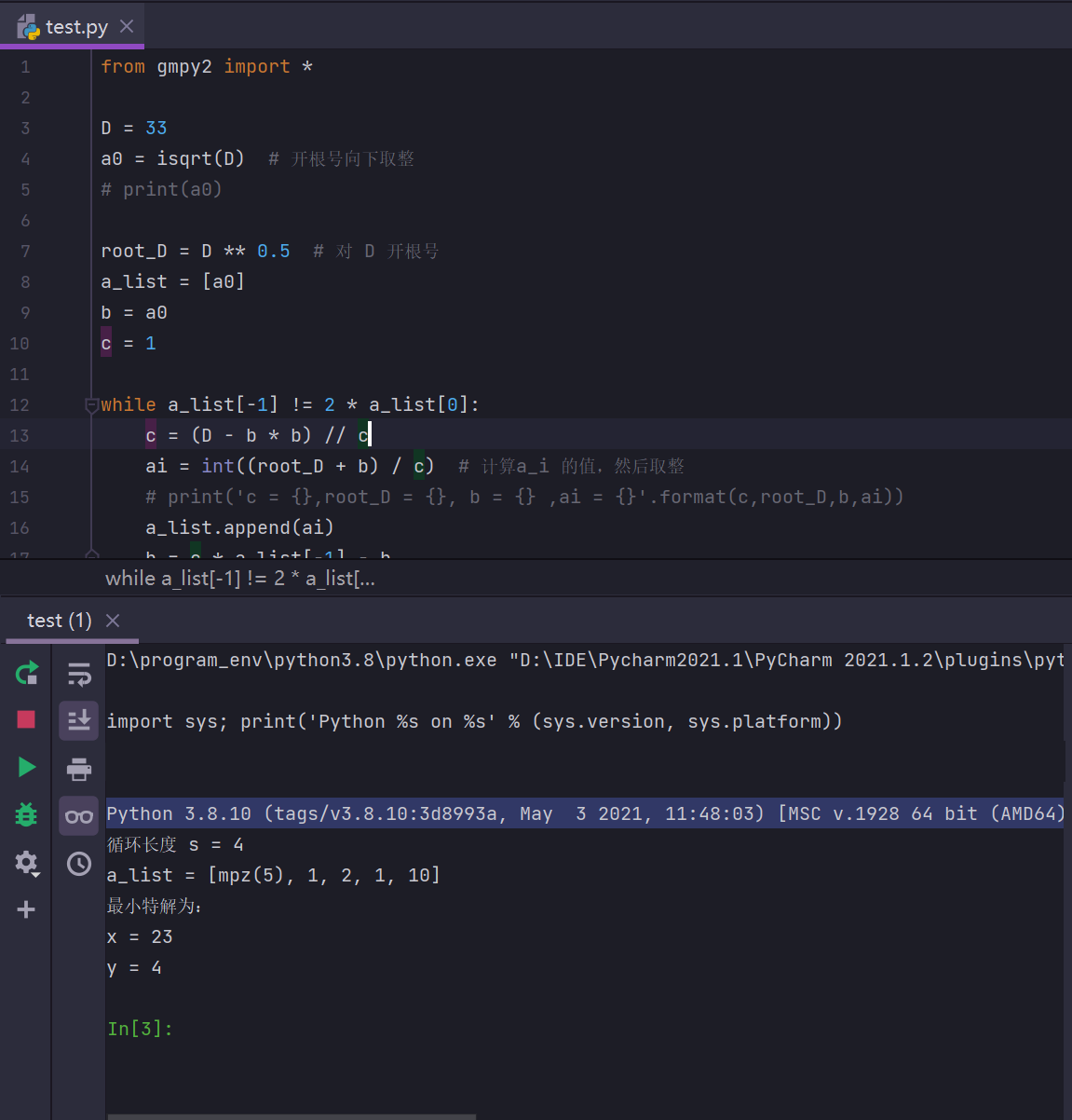Toggle show variables glasses icon

pos(79,816)
